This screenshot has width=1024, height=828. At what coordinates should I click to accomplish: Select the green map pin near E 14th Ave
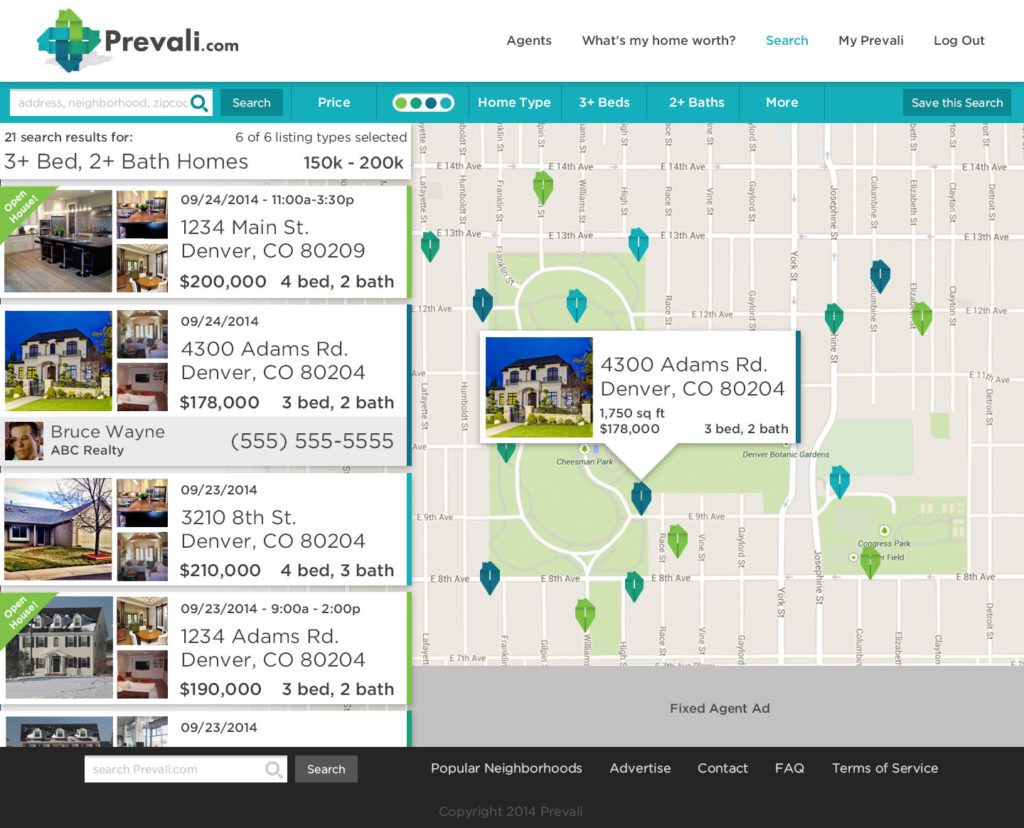[x=543, y=187]
